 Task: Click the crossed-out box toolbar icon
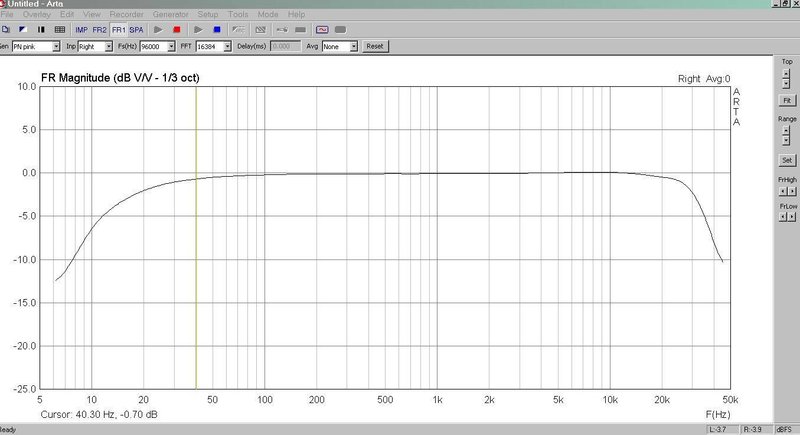click(261, 30)
